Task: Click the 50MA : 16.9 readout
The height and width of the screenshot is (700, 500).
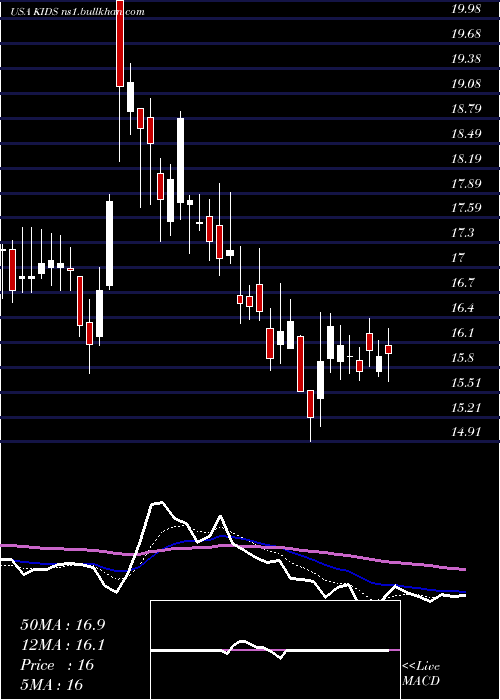Action: 63,625
